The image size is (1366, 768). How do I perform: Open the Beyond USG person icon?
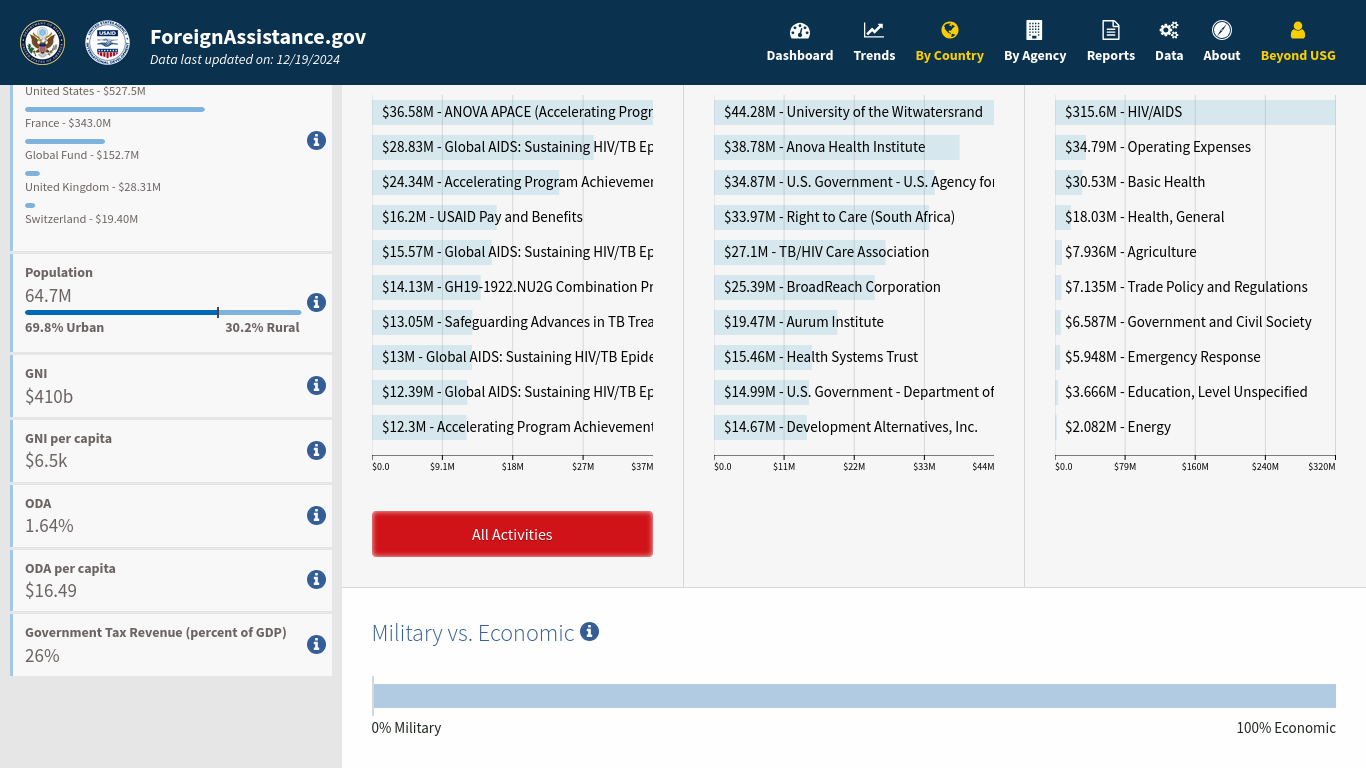point(1298,30)
